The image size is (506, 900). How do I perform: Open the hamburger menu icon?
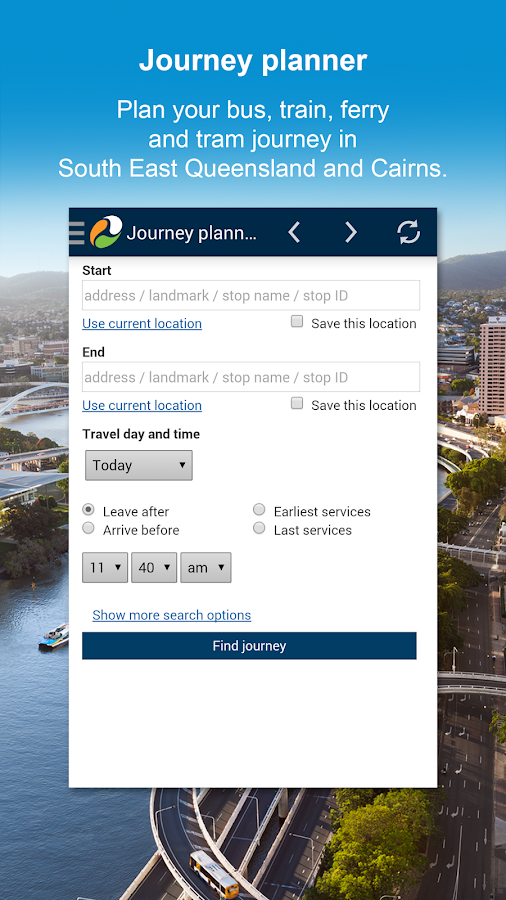coord(77,232)
